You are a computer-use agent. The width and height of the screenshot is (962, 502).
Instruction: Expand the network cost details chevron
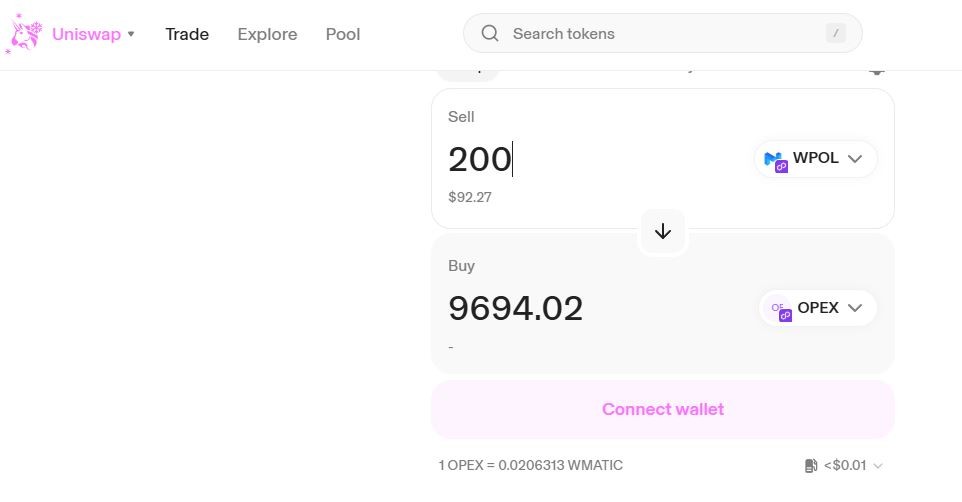[x=877, y=466]
